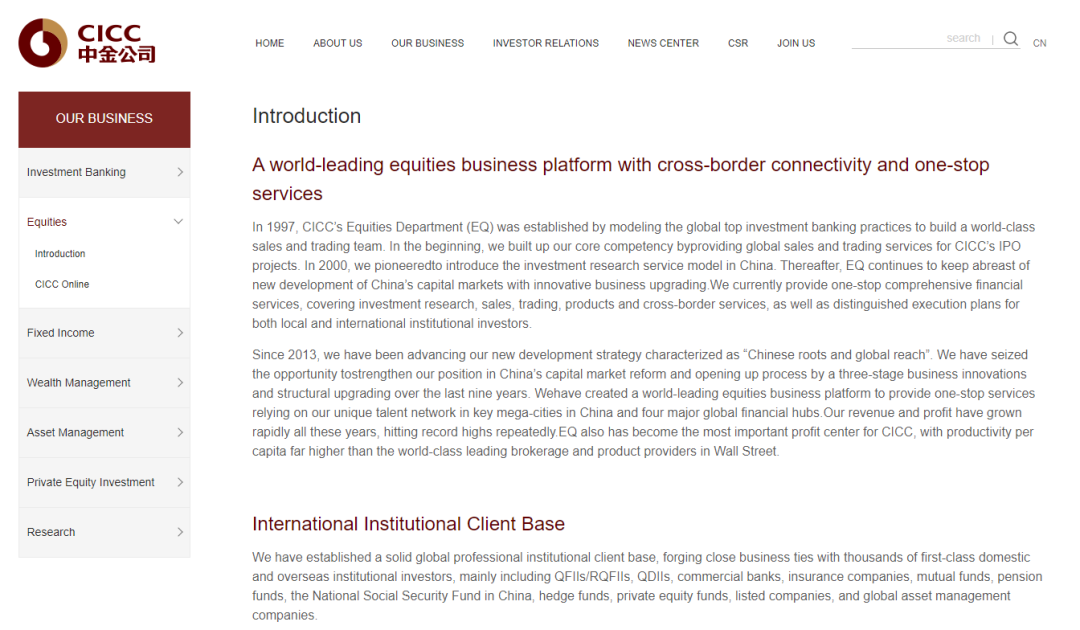This screenshot has width=1080, height=630.
Task: Open the CICC Online sub-item
Action: 62,284
